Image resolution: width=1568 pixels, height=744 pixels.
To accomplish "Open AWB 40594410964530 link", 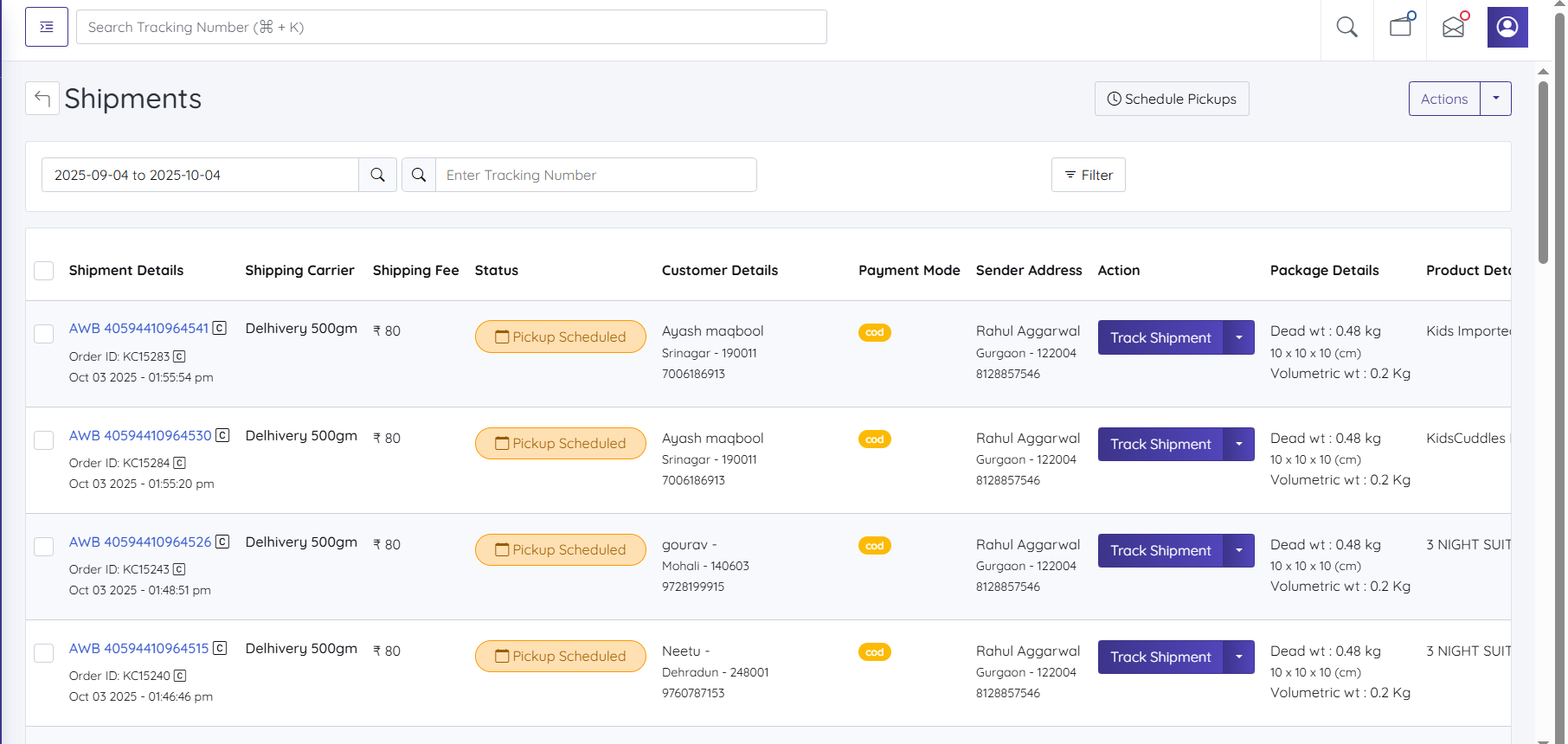I will click(140, 435).
